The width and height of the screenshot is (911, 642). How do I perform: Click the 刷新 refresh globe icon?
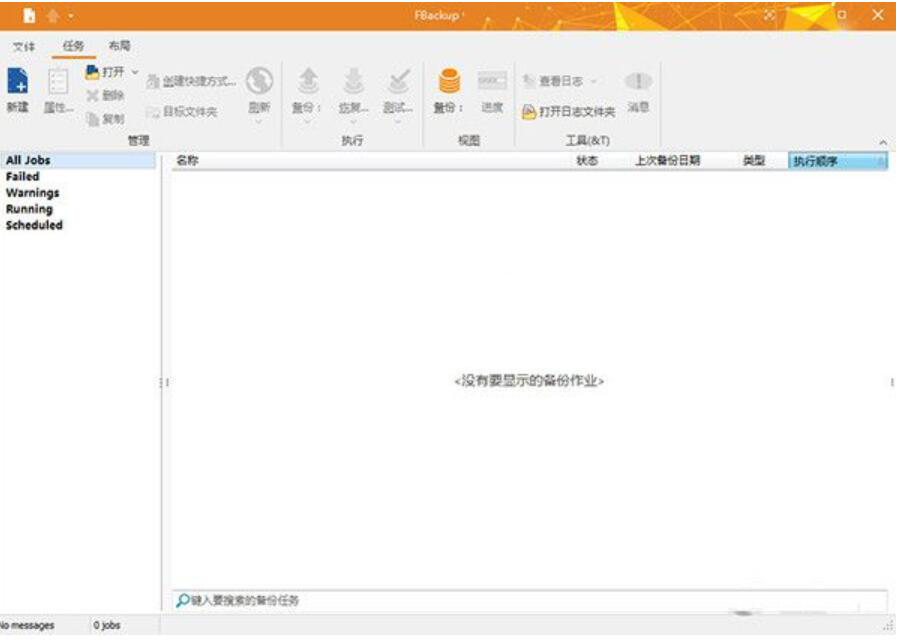coord(259,81)
